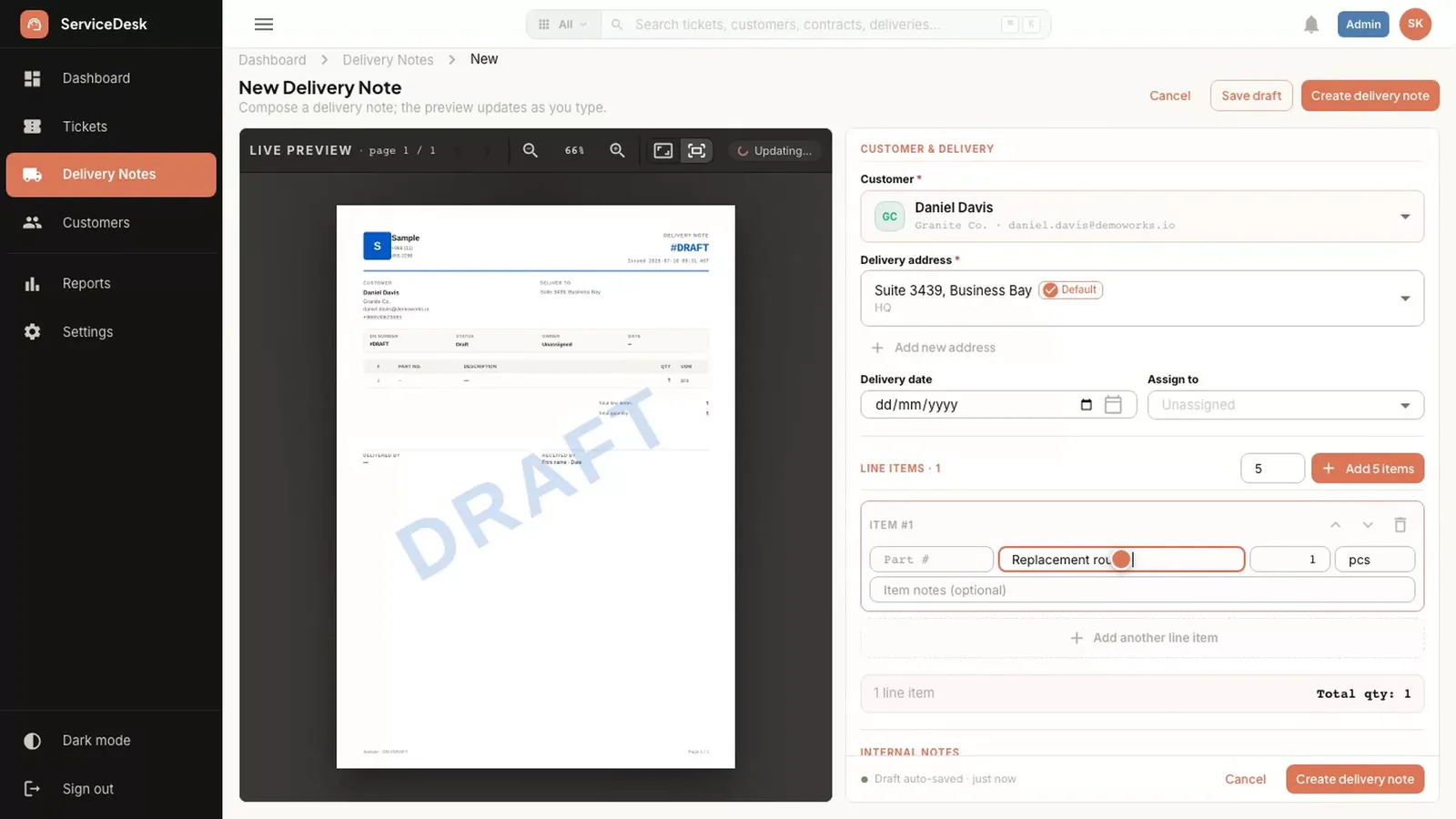
Task: Click Add 5 items button
Action: pos(1367,469)
